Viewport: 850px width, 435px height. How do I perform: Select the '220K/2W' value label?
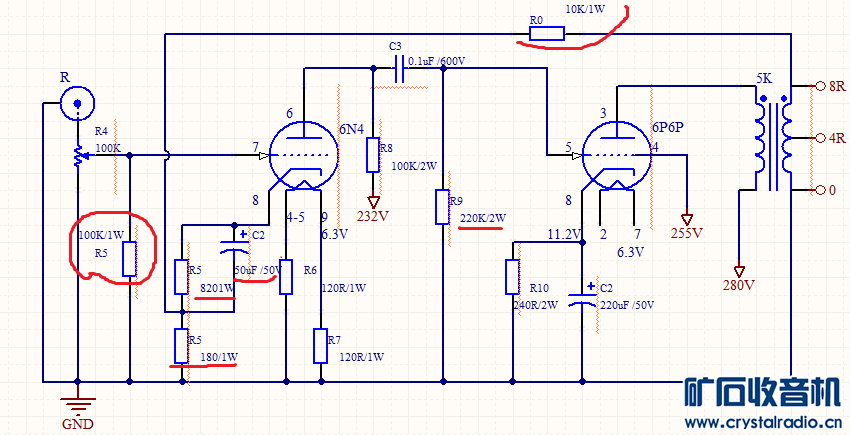[483, 218]
